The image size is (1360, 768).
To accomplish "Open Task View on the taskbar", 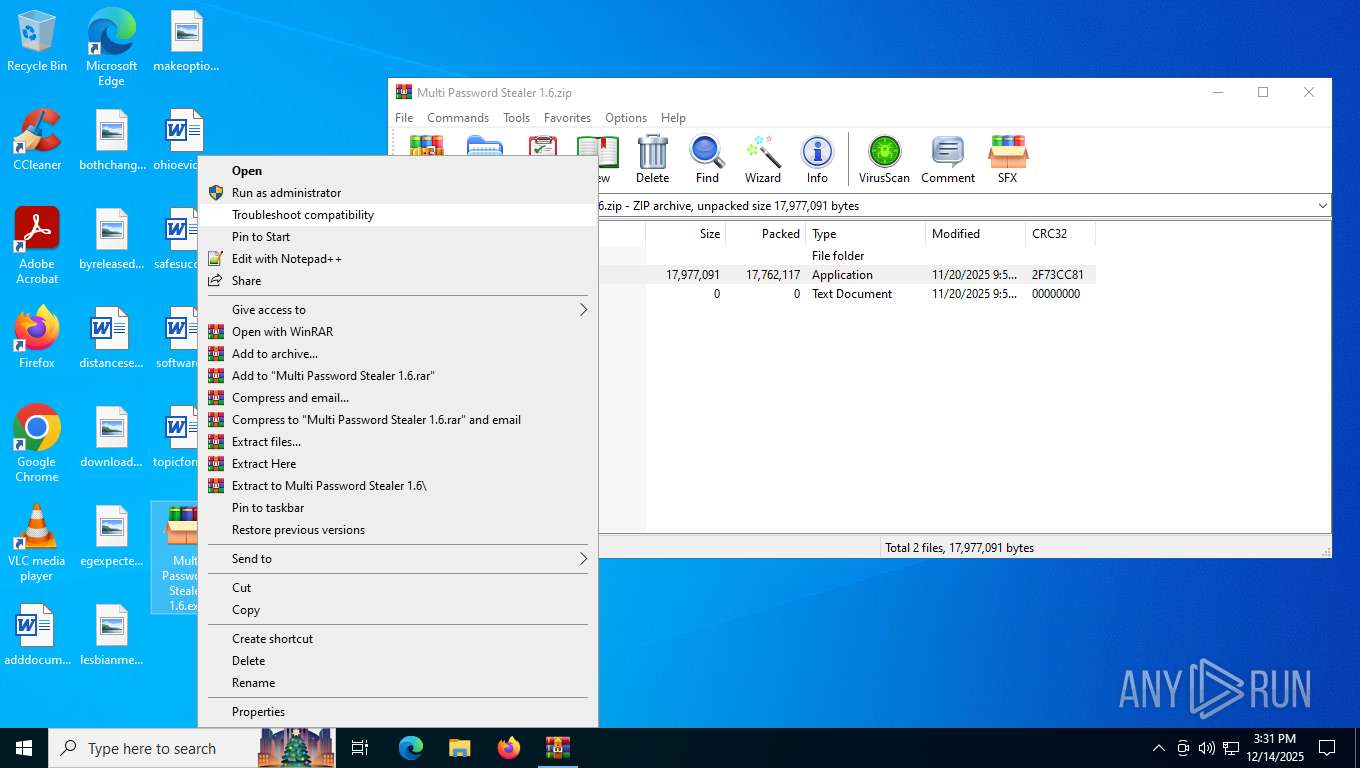I will pyautogui.click(x=360, y=748).
